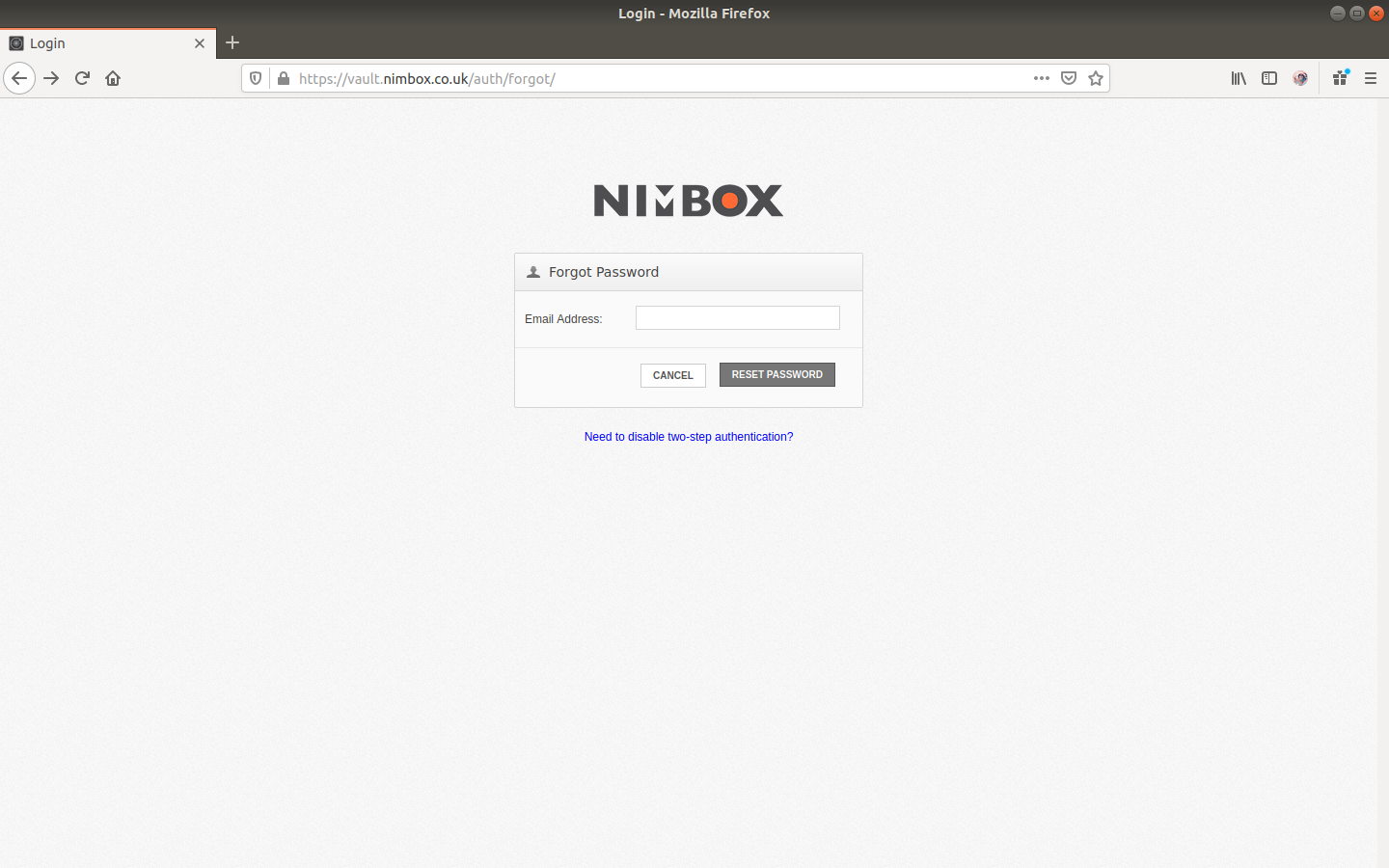The image size is (1389, 868).
Task: Open page actions three-dot menu
Action: click(x=1042, y=78)
